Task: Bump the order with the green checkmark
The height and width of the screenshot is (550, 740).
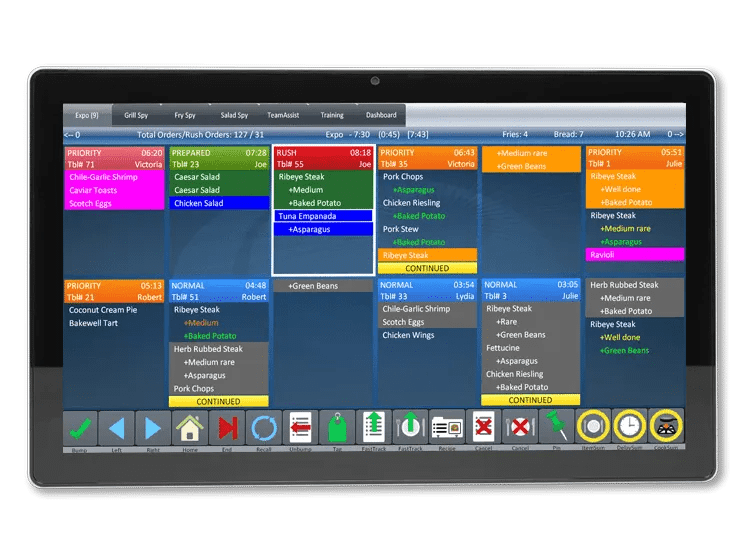Action: click(80, 428)
